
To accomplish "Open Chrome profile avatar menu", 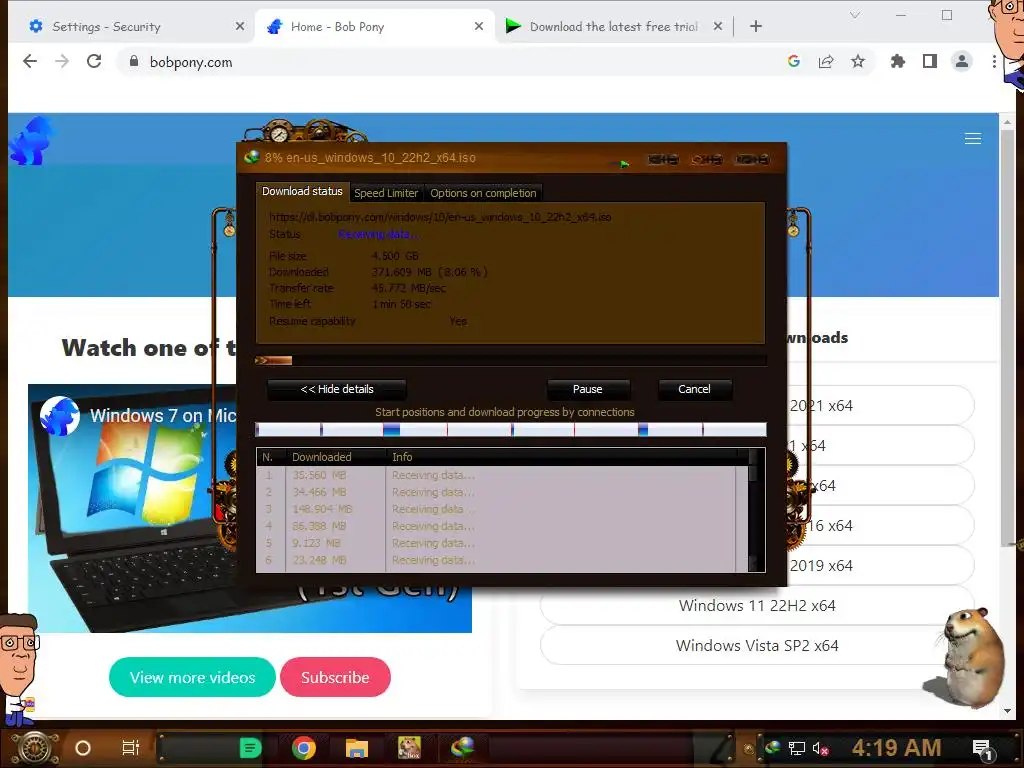I will [962, 61].
